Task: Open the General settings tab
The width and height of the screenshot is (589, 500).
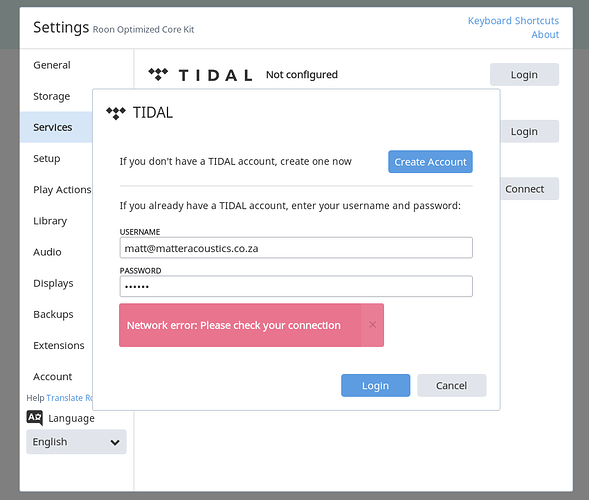Action: (x=52, y=65)
